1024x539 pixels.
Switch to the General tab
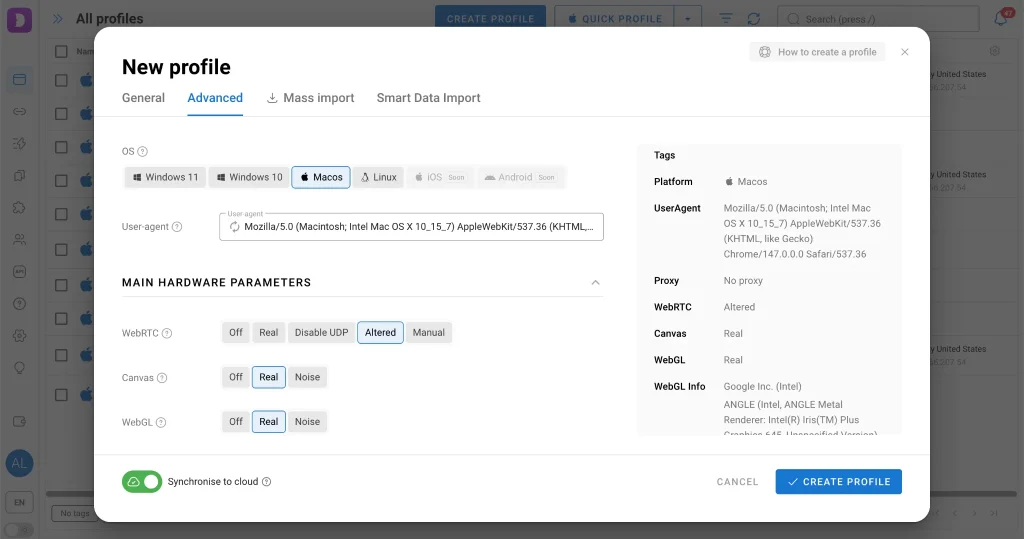(x=143, y=98)
